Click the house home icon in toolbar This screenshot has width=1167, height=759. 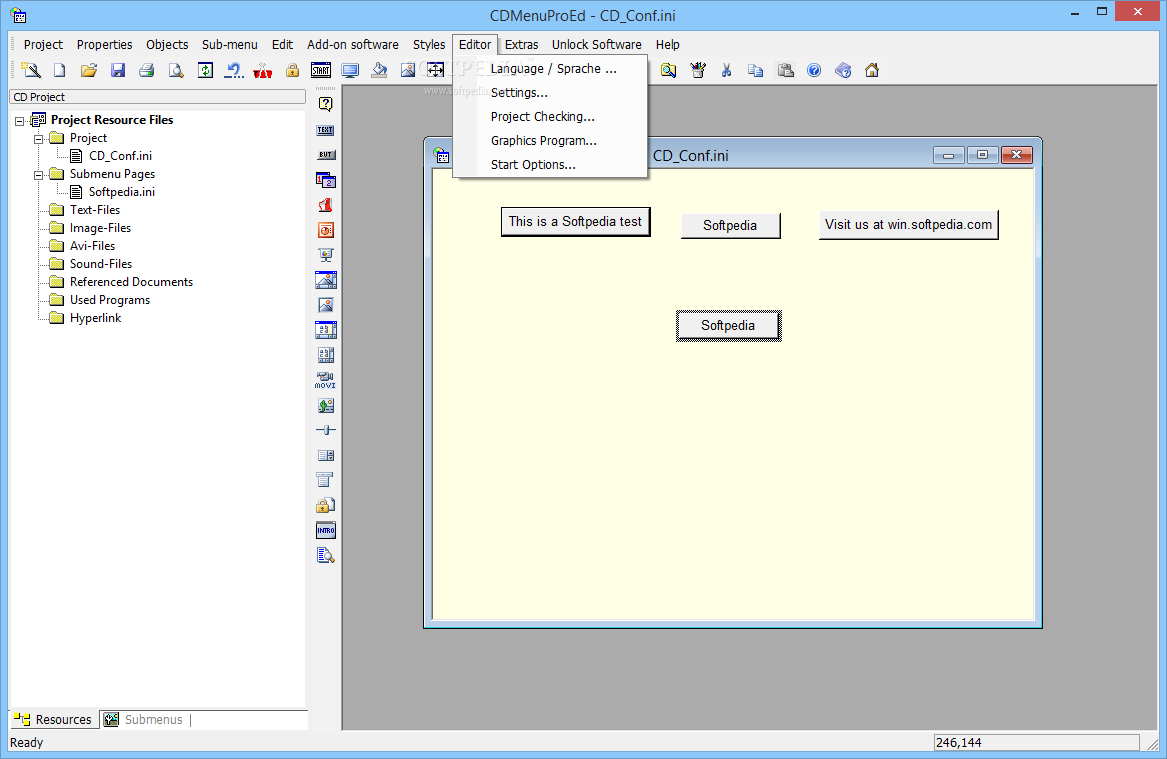click(872, 70)
